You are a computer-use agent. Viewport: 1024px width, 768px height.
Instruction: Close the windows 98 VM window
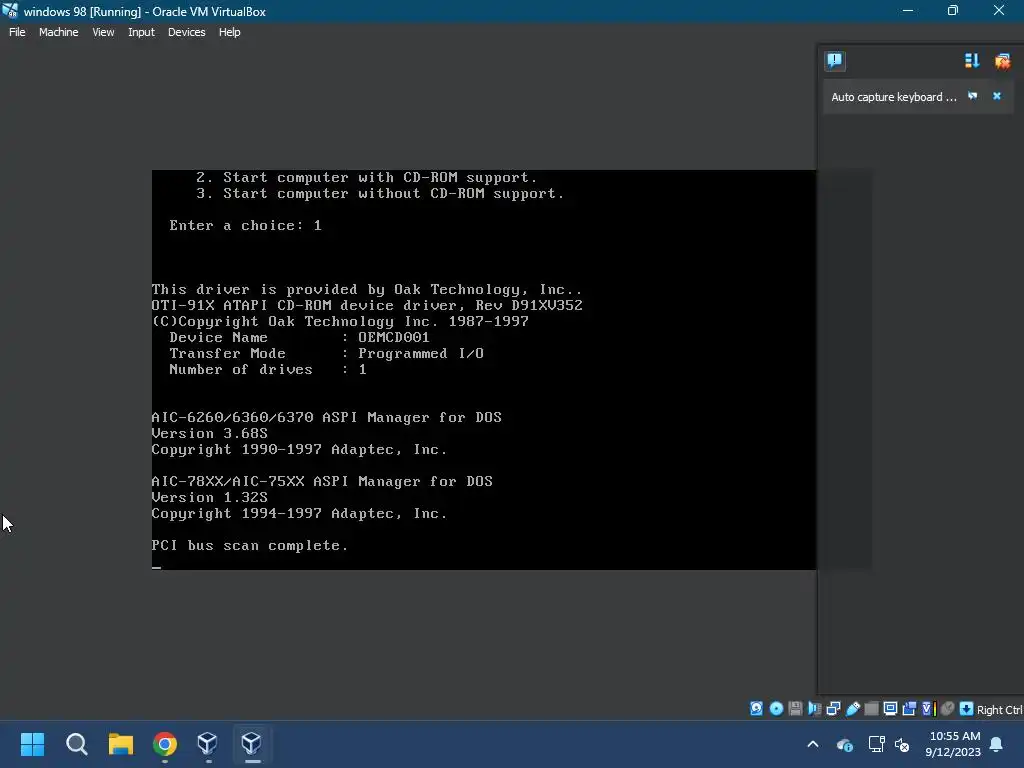click(x=999, y=10)
